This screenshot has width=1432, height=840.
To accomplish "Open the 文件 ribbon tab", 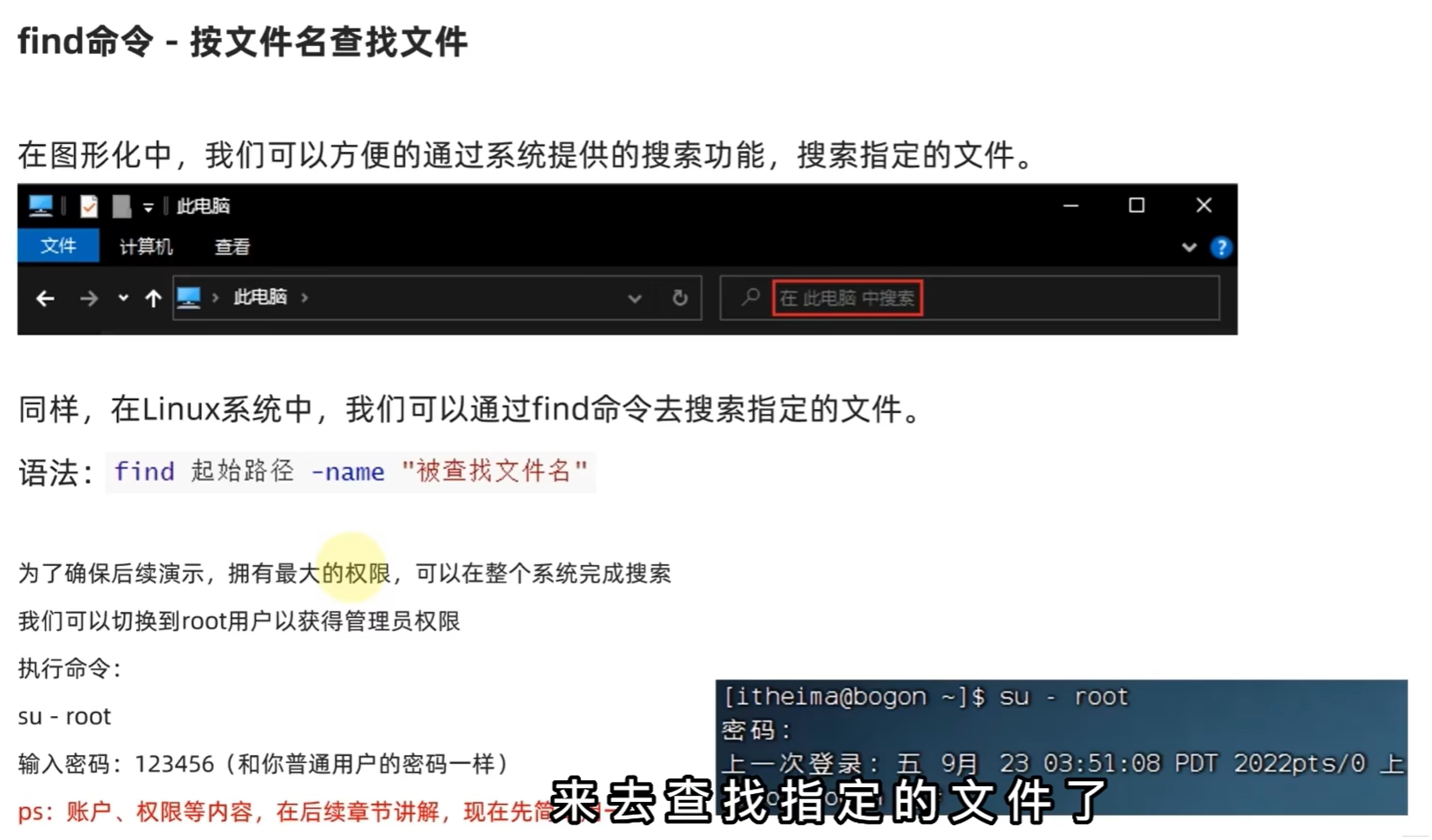I will (58, 246).
